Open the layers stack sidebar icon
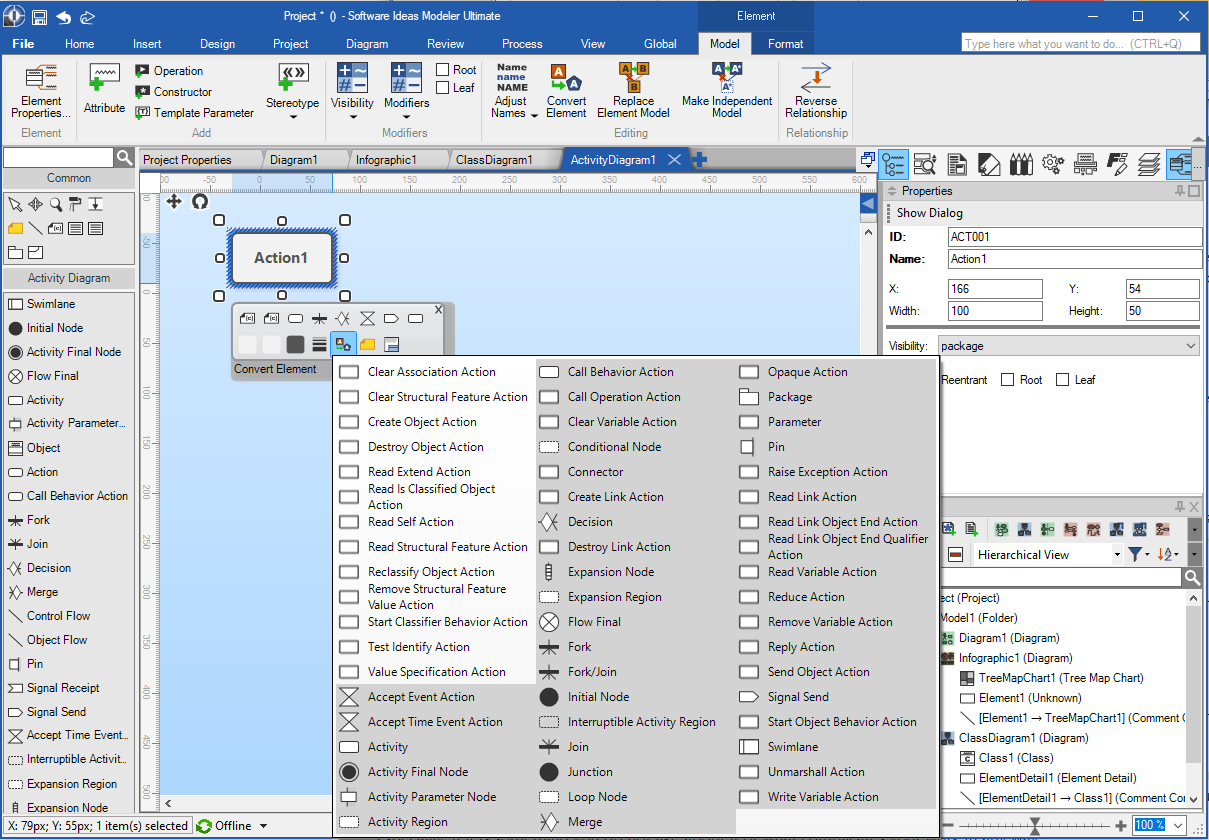Image resolution: width=1209 pixels, height=840 pixels. tap(1149, 165)
